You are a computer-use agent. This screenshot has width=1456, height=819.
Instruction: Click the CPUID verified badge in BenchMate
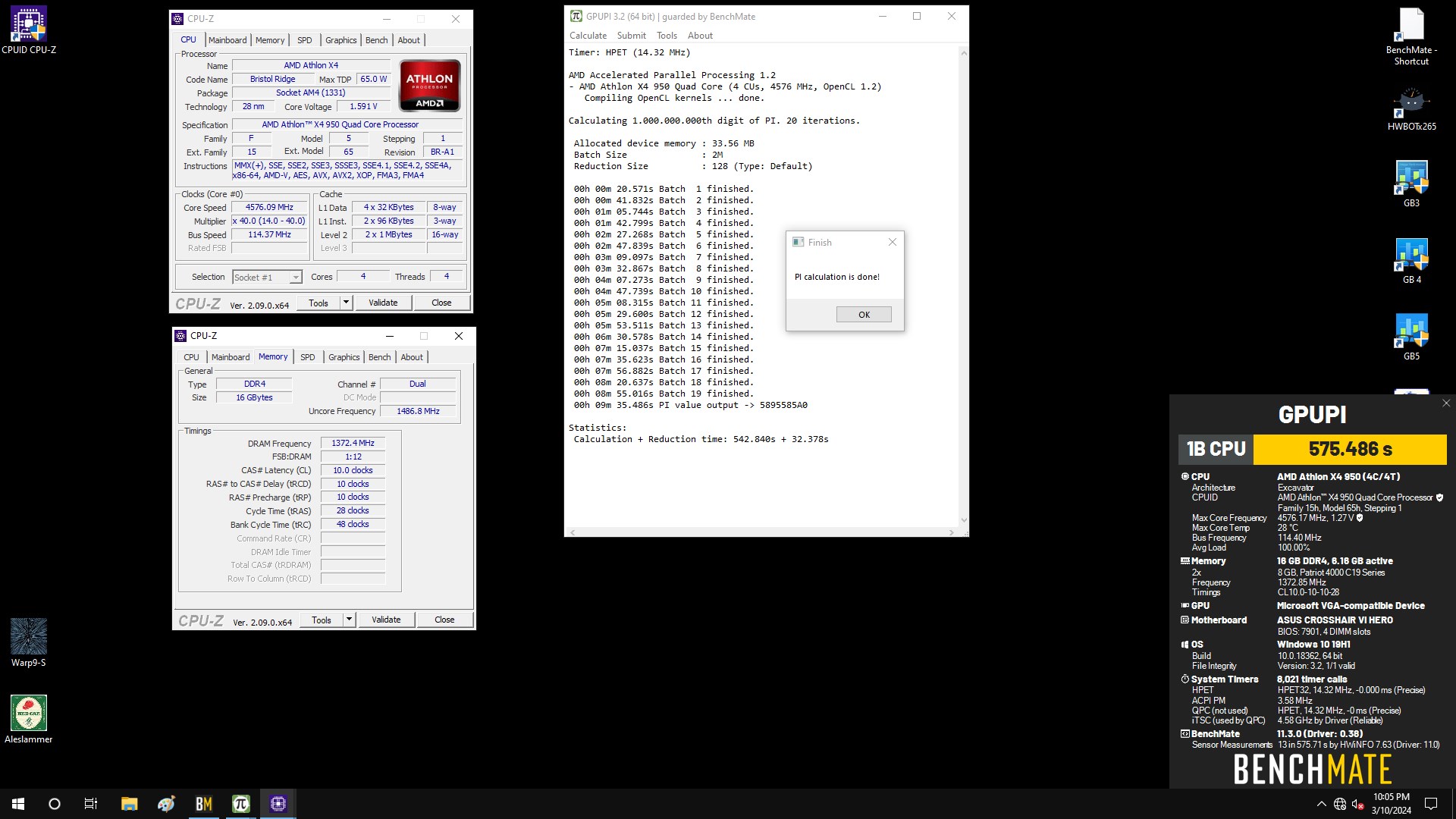tap(1439, 497)
